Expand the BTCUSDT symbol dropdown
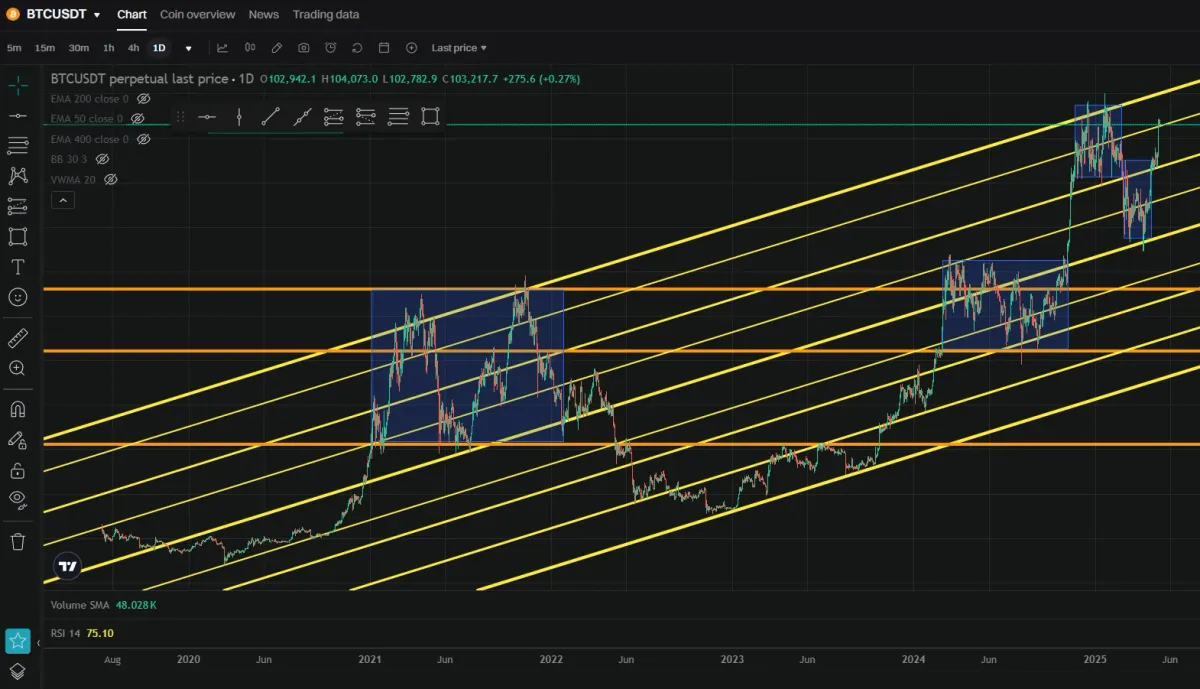This screenshot has width=1200, height=689. tap(96, 15)
